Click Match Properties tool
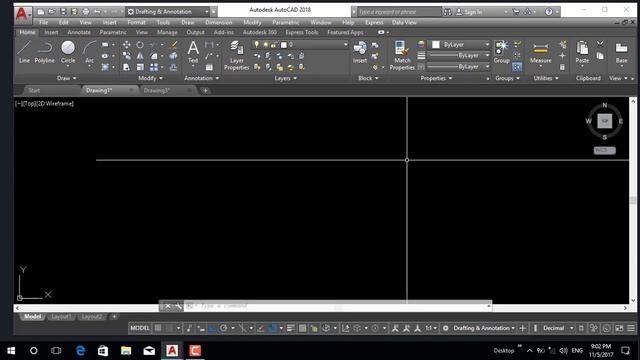 (x=402, y=56)
